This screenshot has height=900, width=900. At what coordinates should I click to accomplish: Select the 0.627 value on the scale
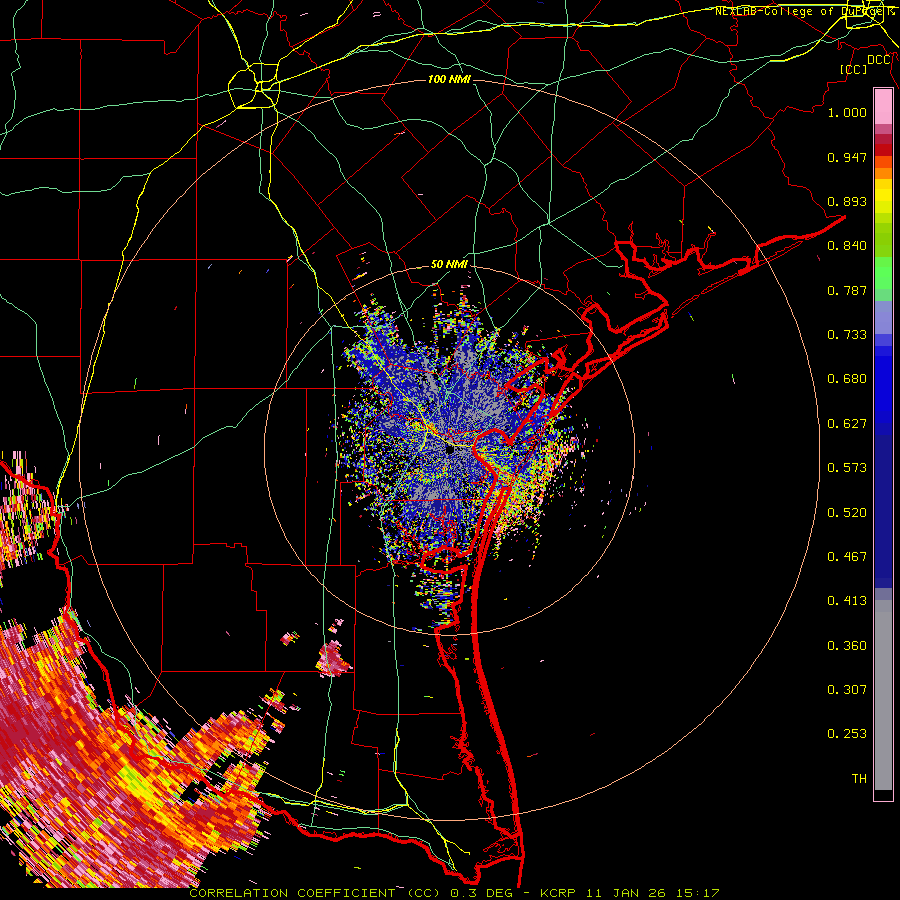point(847,424)
